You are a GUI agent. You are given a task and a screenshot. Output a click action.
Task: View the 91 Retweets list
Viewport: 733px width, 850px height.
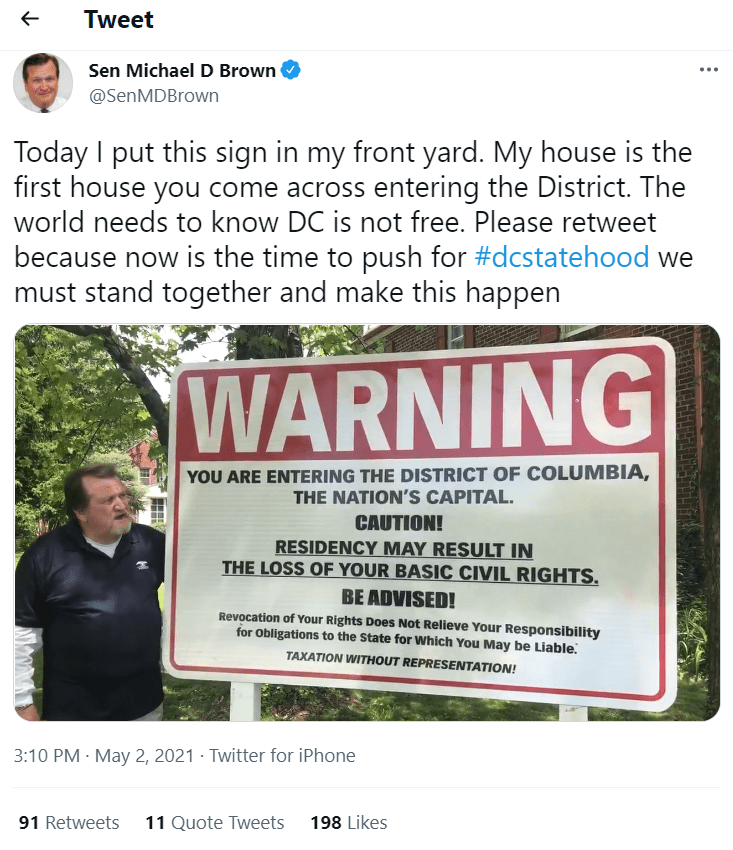pos(69,822)
